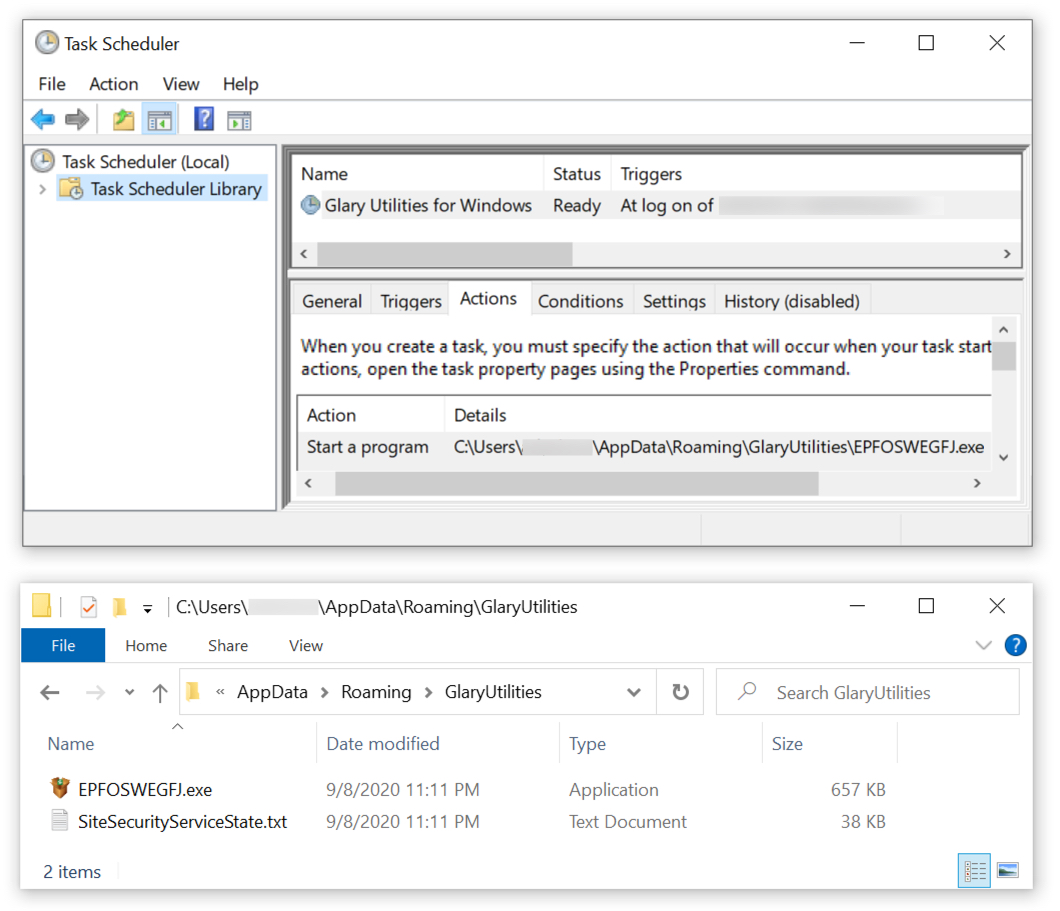The height and width of the screenshot is (911, 1060).
Task: Click the Status column header
Action: [577, 174]
